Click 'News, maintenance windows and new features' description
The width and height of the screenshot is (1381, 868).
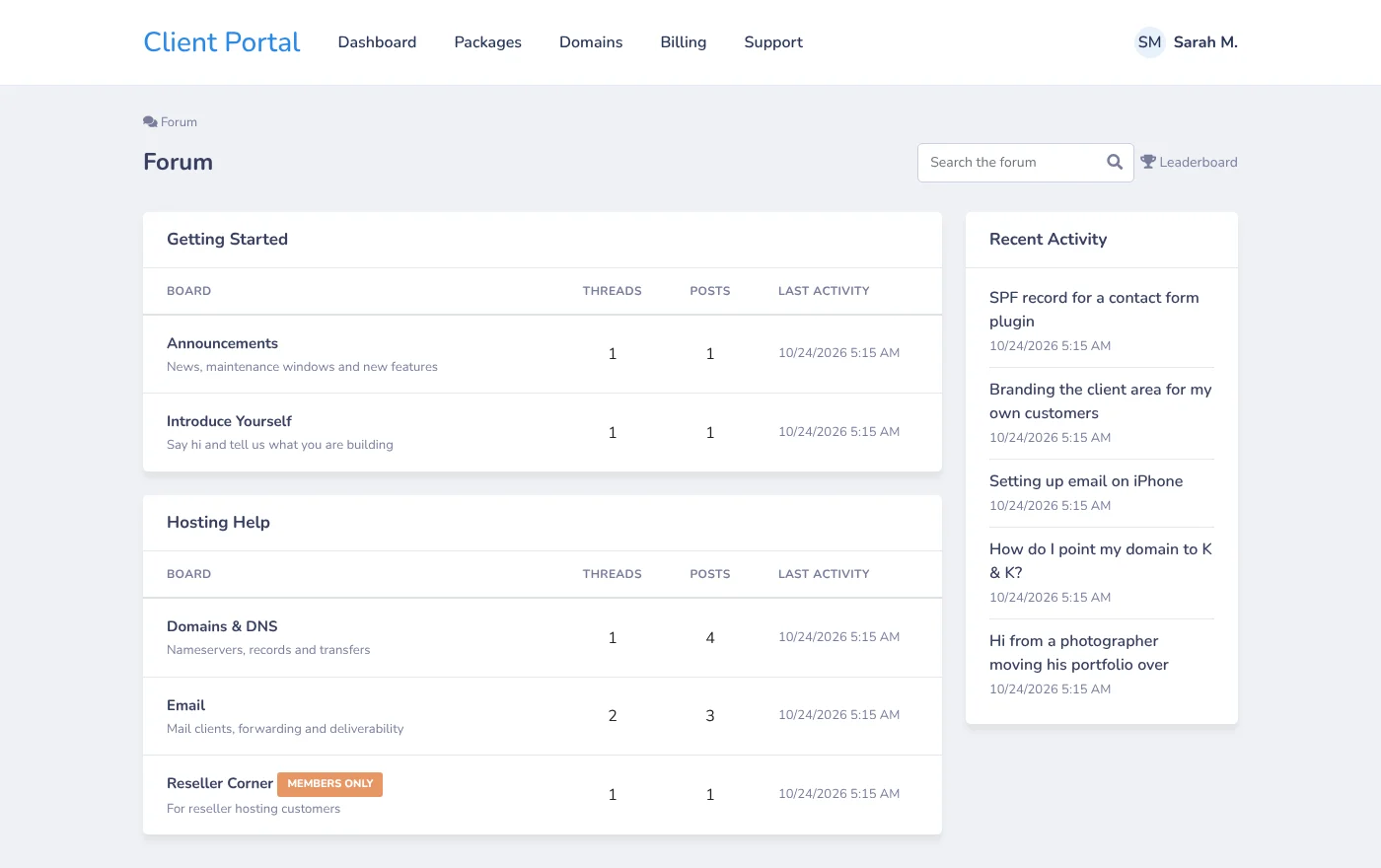(x=302, y=367)
